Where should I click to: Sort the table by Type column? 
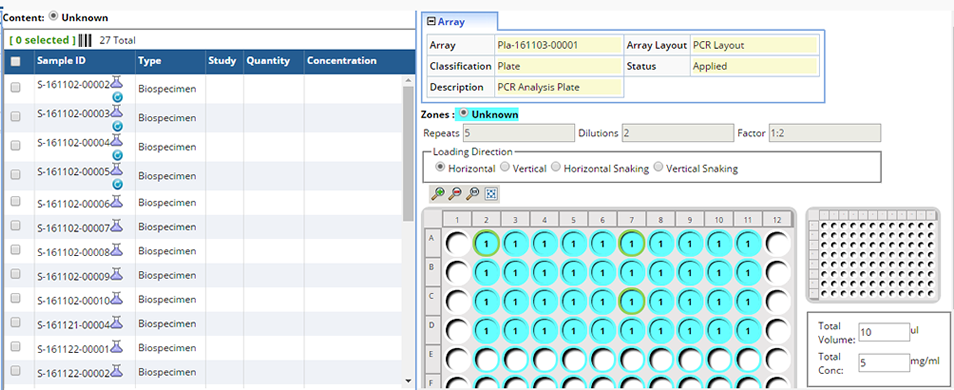170,61
